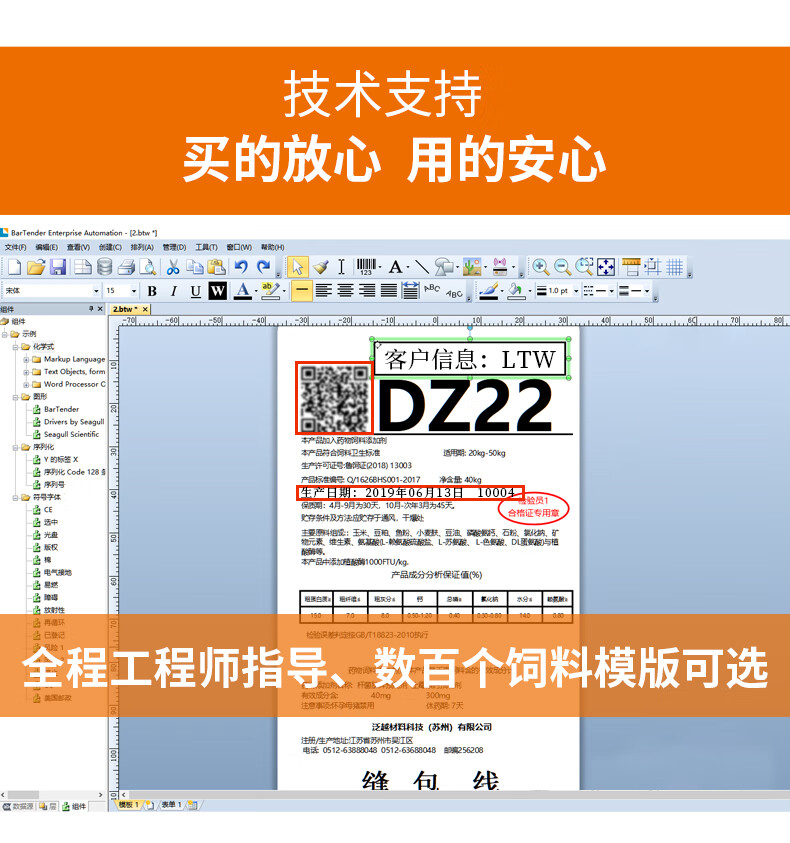Create a new document with toolbar icon
Viewport: 790px width, 843px height.
click(x=15, y=267)
